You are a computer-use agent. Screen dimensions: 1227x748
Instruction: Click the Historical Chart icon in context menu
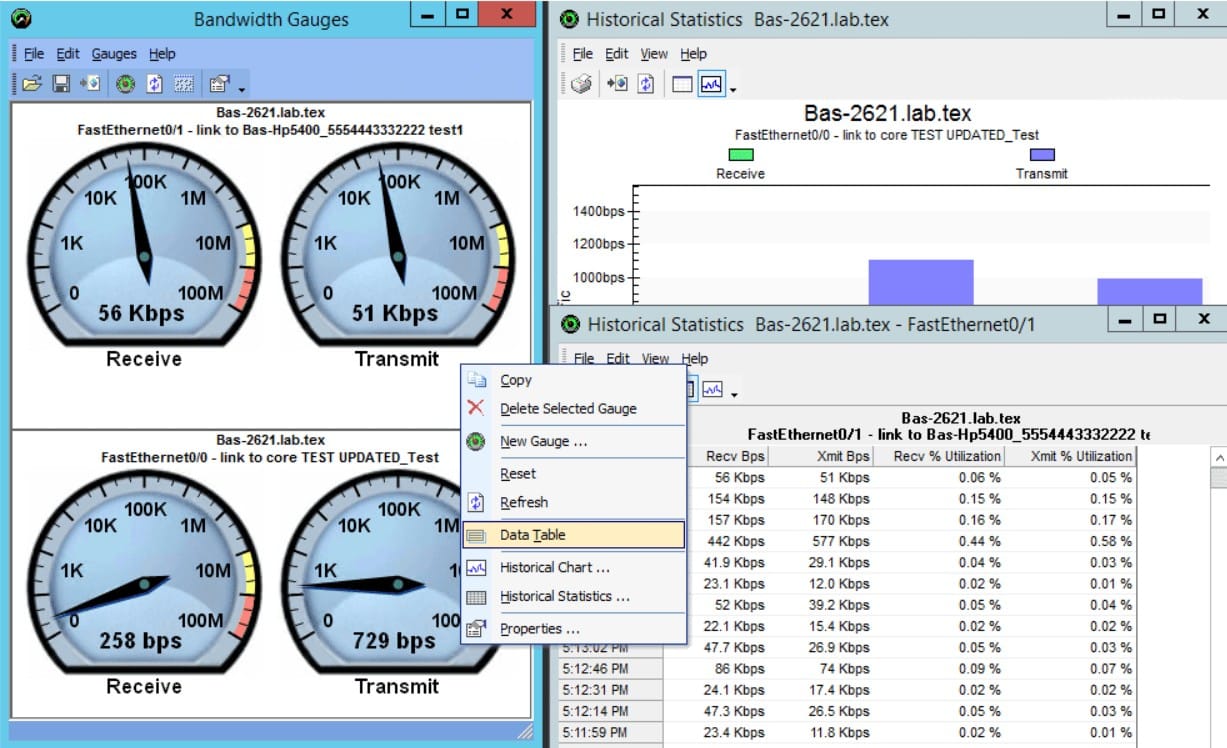point(477,568)
